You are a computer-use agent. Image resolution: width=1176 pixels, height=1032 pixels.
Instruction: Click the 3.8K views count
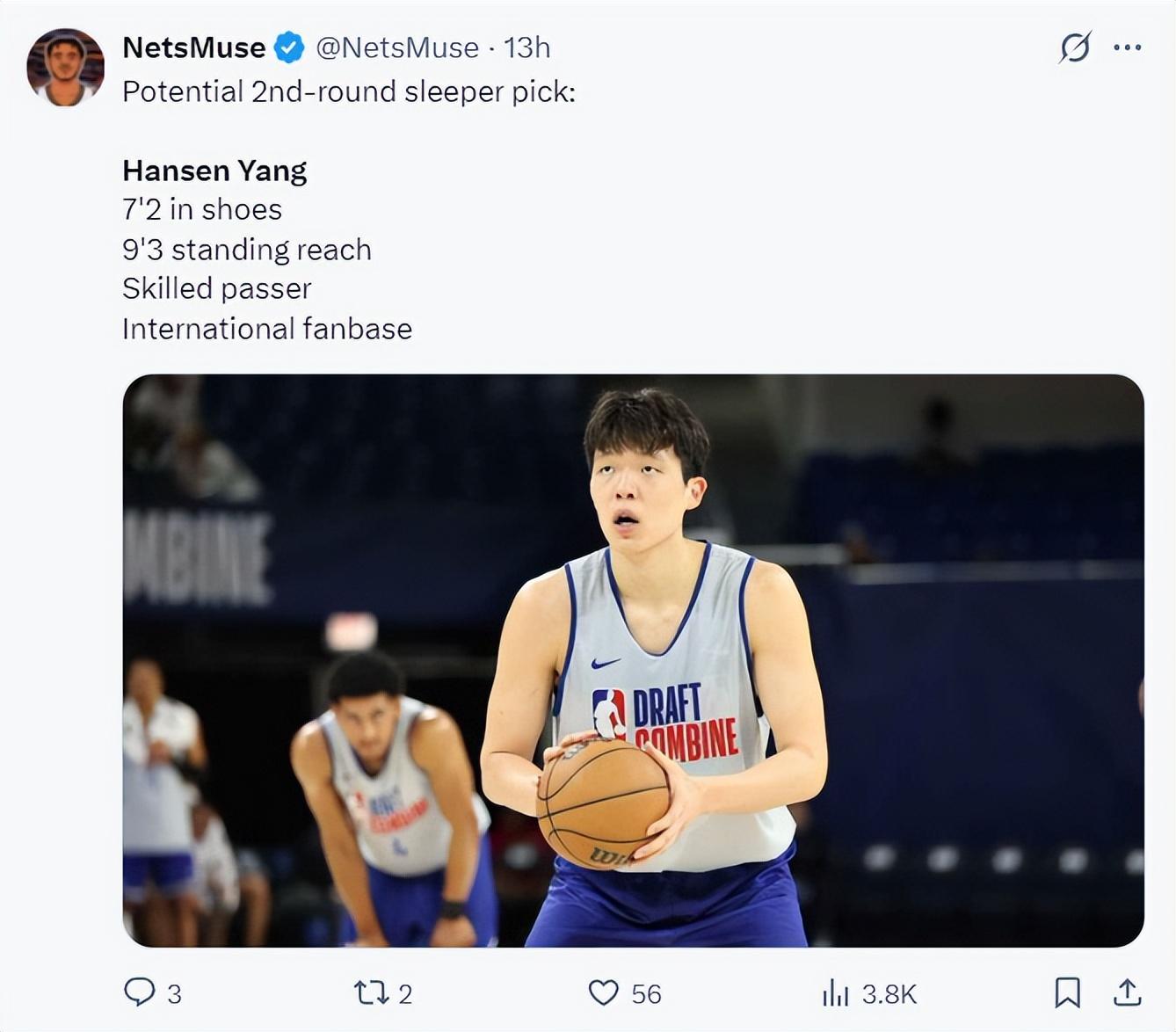[889, 994]
